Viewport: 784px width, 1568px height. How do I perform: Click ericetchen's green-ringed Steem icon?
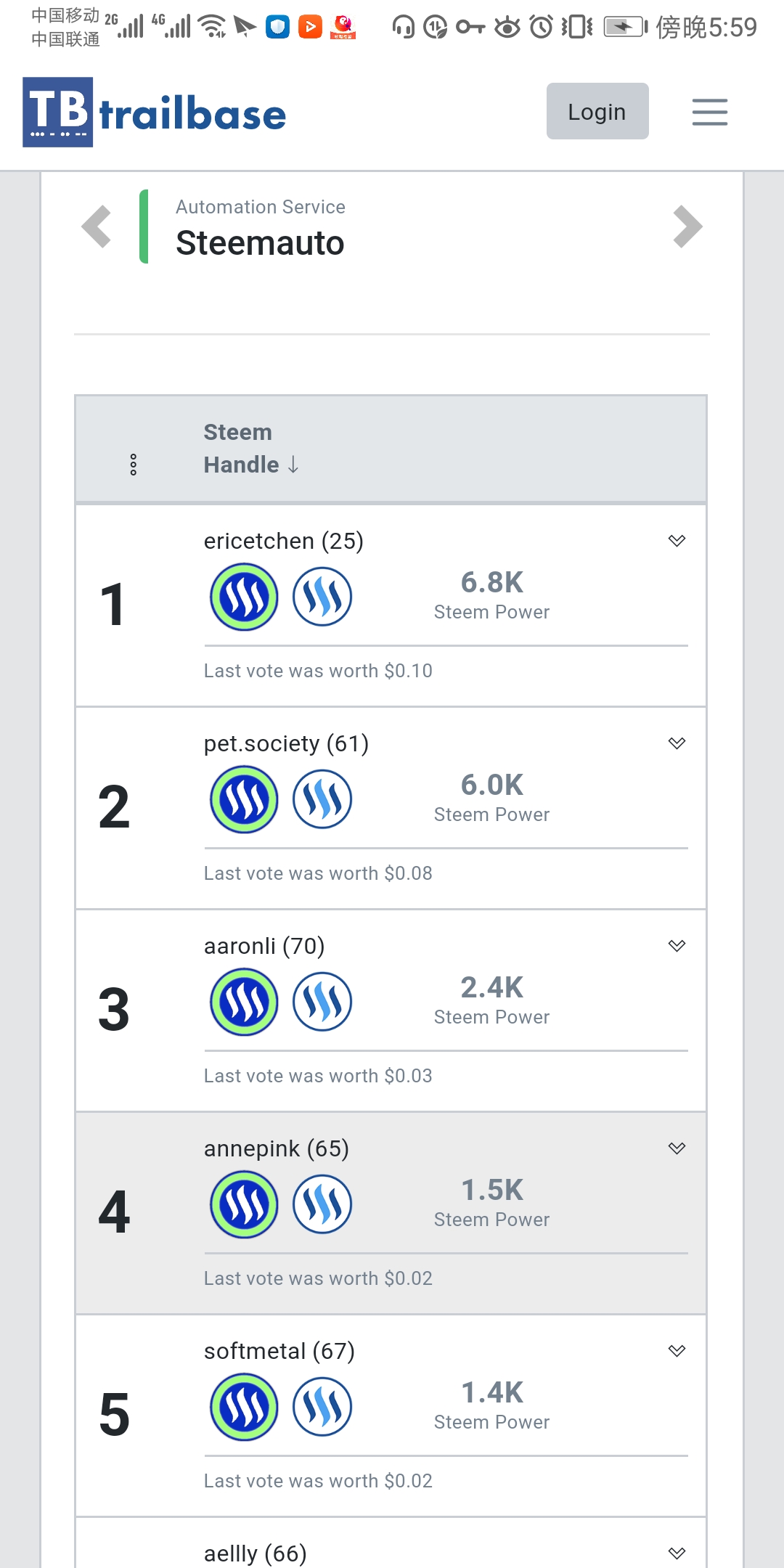click(x=244, y=597)
